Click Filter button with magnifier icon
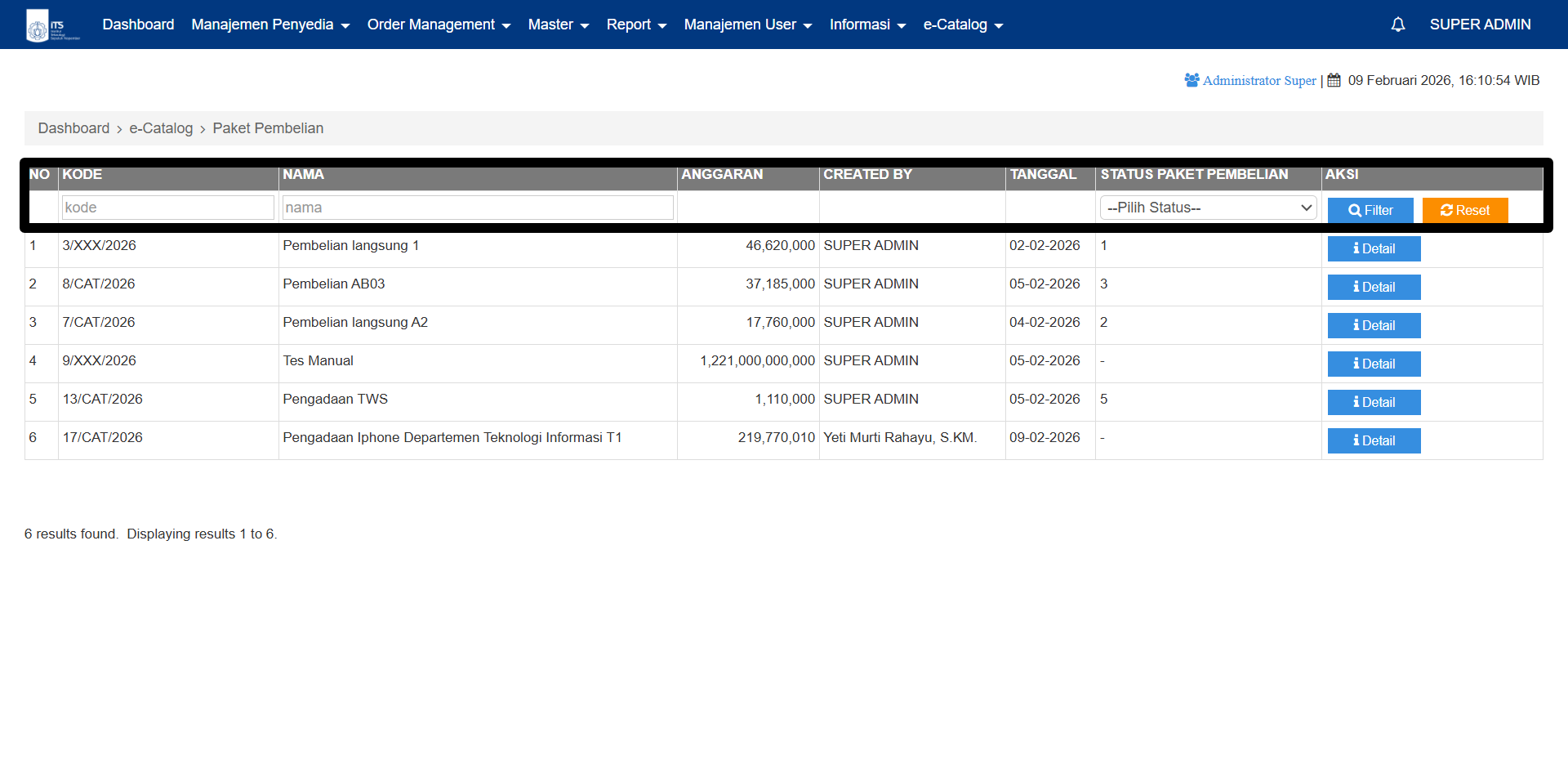The width and height of the screenshot is (1568, 773). (x=1370, y=210)
